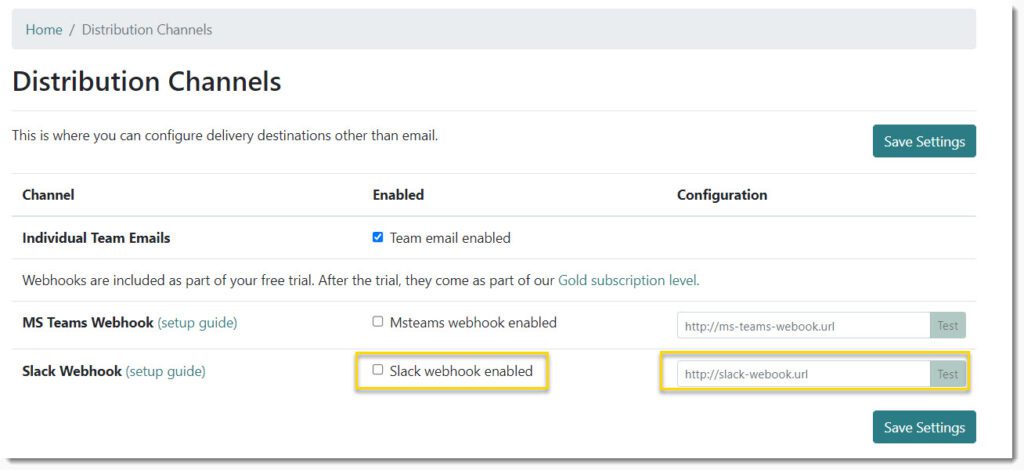Focus the MS Teams webhook URL field

pyautogui.click(x=803, y=325)
